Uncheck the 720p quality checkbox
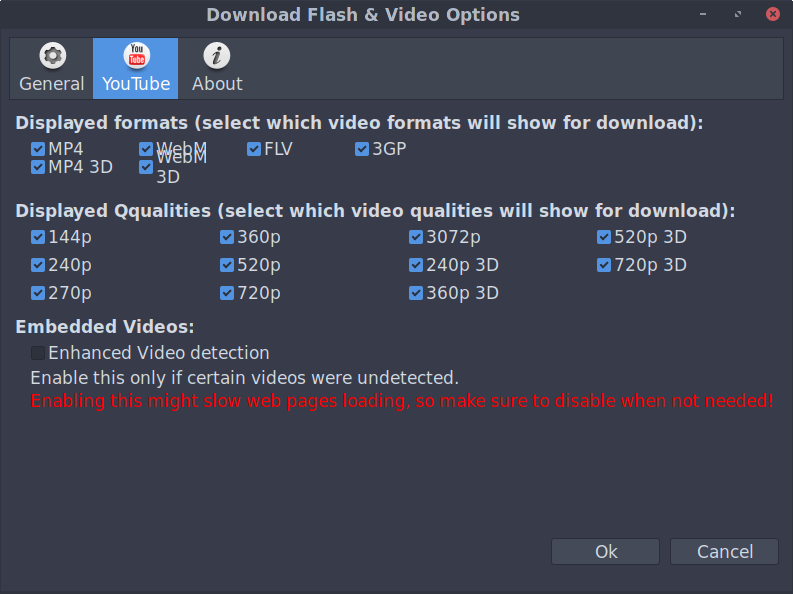Image resolution: width=793 pixels, height=594 pixels. tap(227, 293)
